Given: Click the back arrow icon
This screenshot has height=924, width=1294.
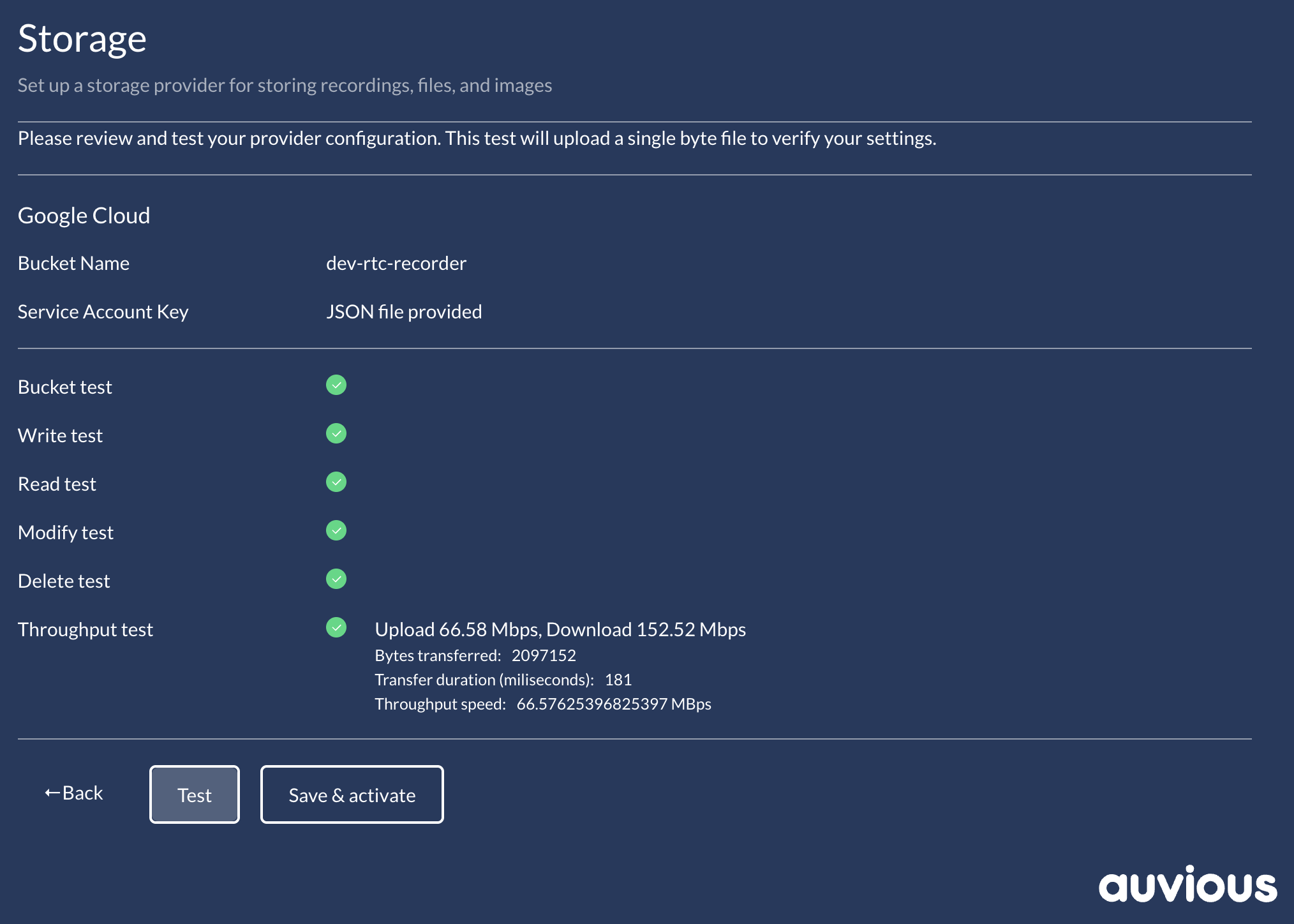Looking at the screenshot, I should pos(51,791).
